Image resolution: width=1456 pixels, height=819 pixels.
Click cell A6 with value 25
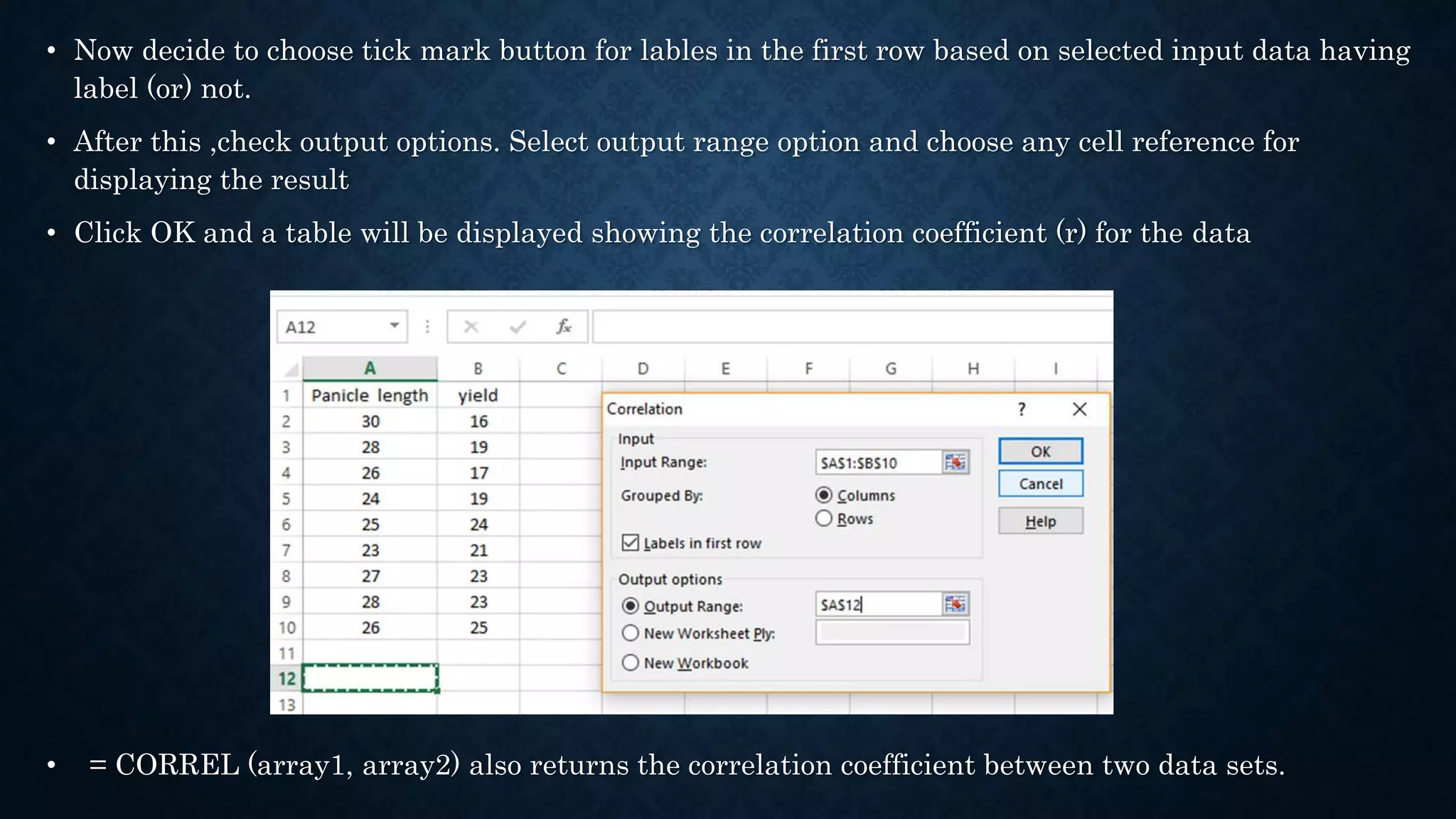click(x=370, y=524)
